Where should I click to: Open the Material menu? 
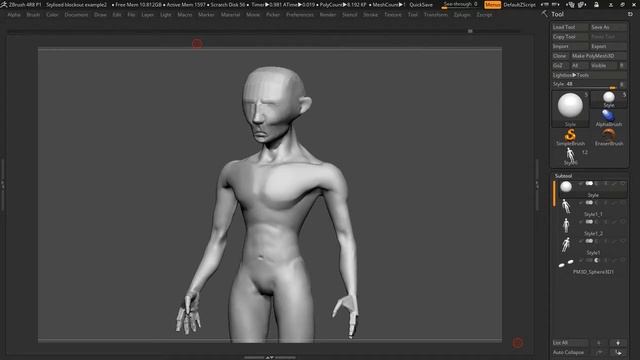click(x=230, y=15)
